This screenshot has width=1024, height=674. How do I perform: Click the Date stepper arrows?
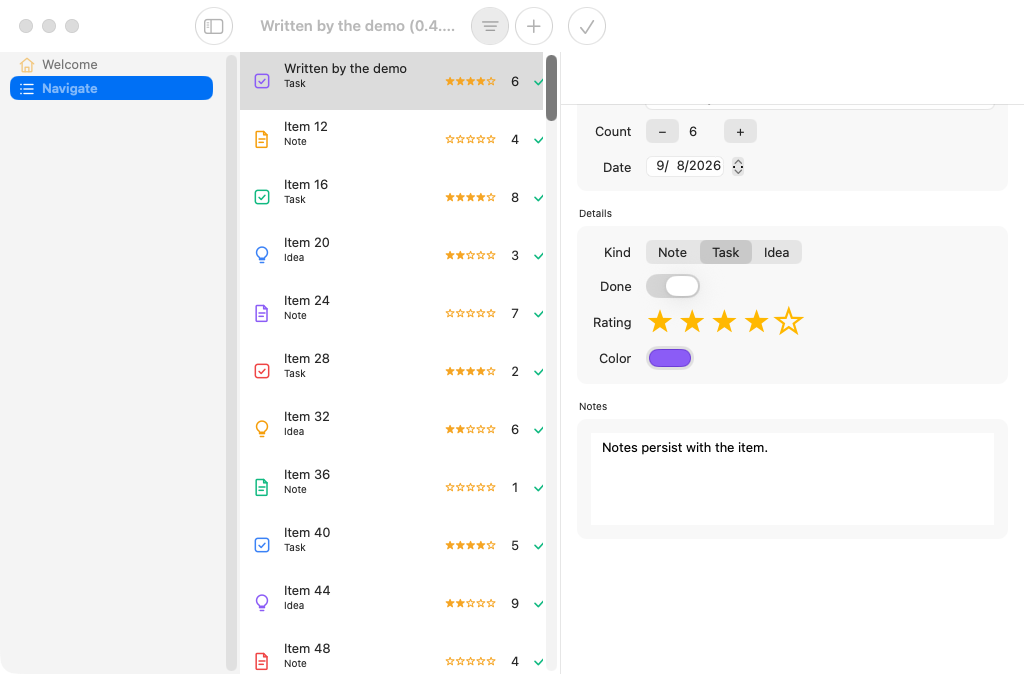(x=738, y=167)
